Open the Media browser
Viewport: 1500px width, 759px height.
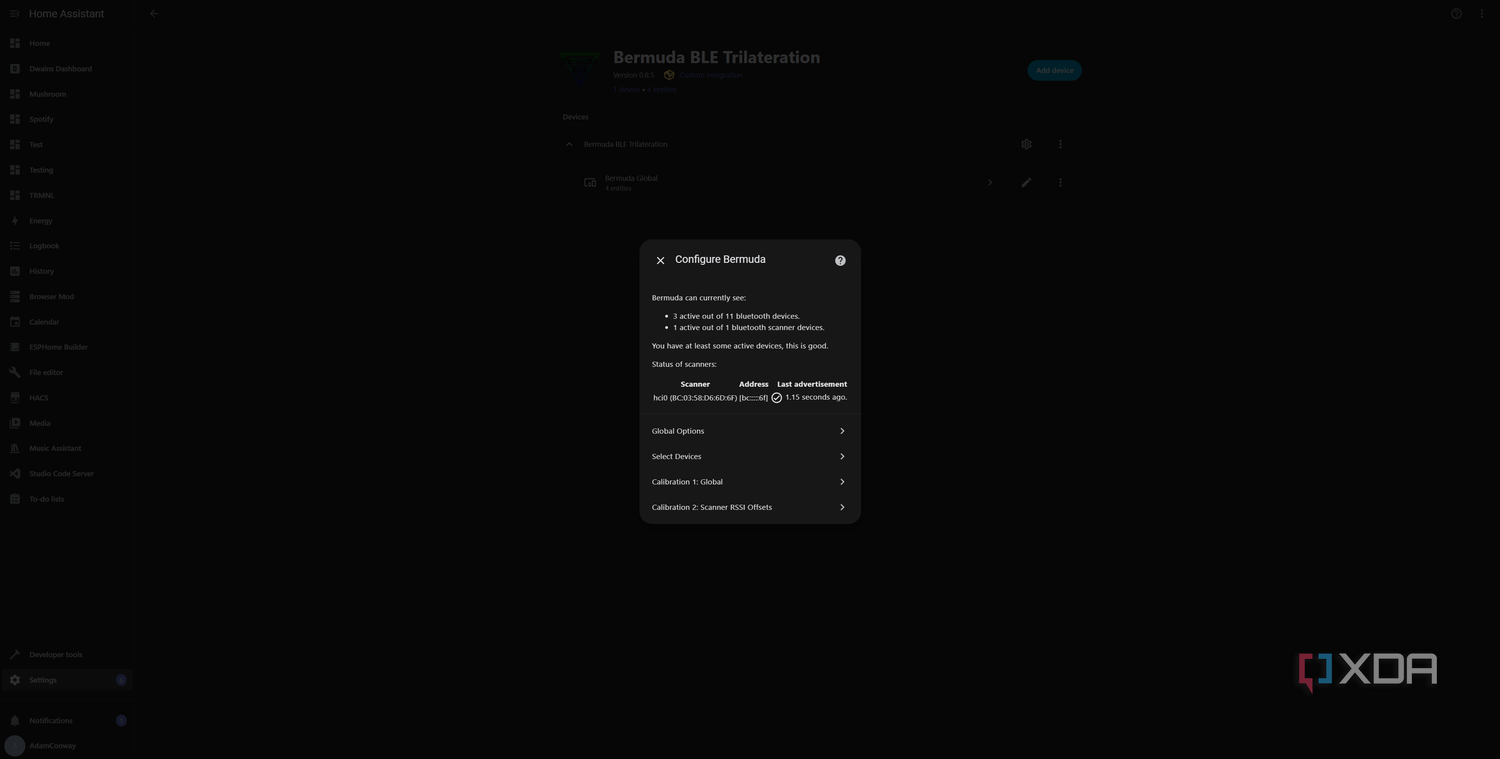click(x=66, y=423)
